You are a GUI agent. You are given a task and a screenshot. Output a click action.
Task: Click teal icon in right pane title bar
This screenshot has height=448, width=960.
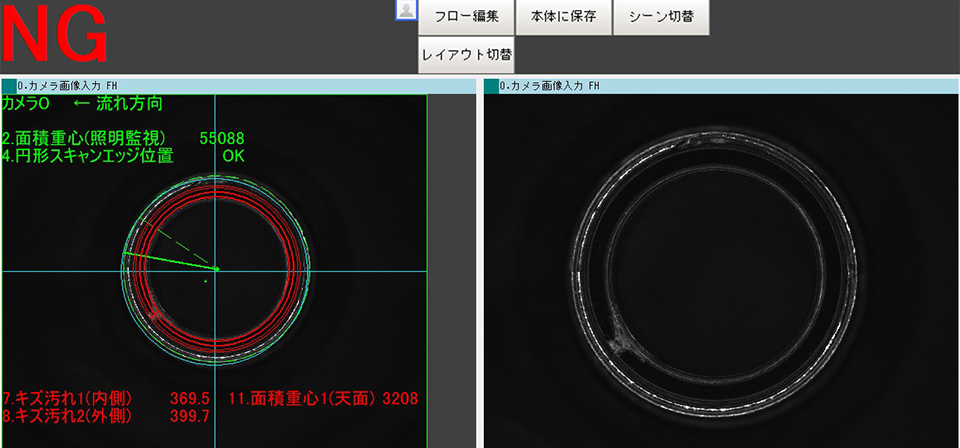(491, 86)
